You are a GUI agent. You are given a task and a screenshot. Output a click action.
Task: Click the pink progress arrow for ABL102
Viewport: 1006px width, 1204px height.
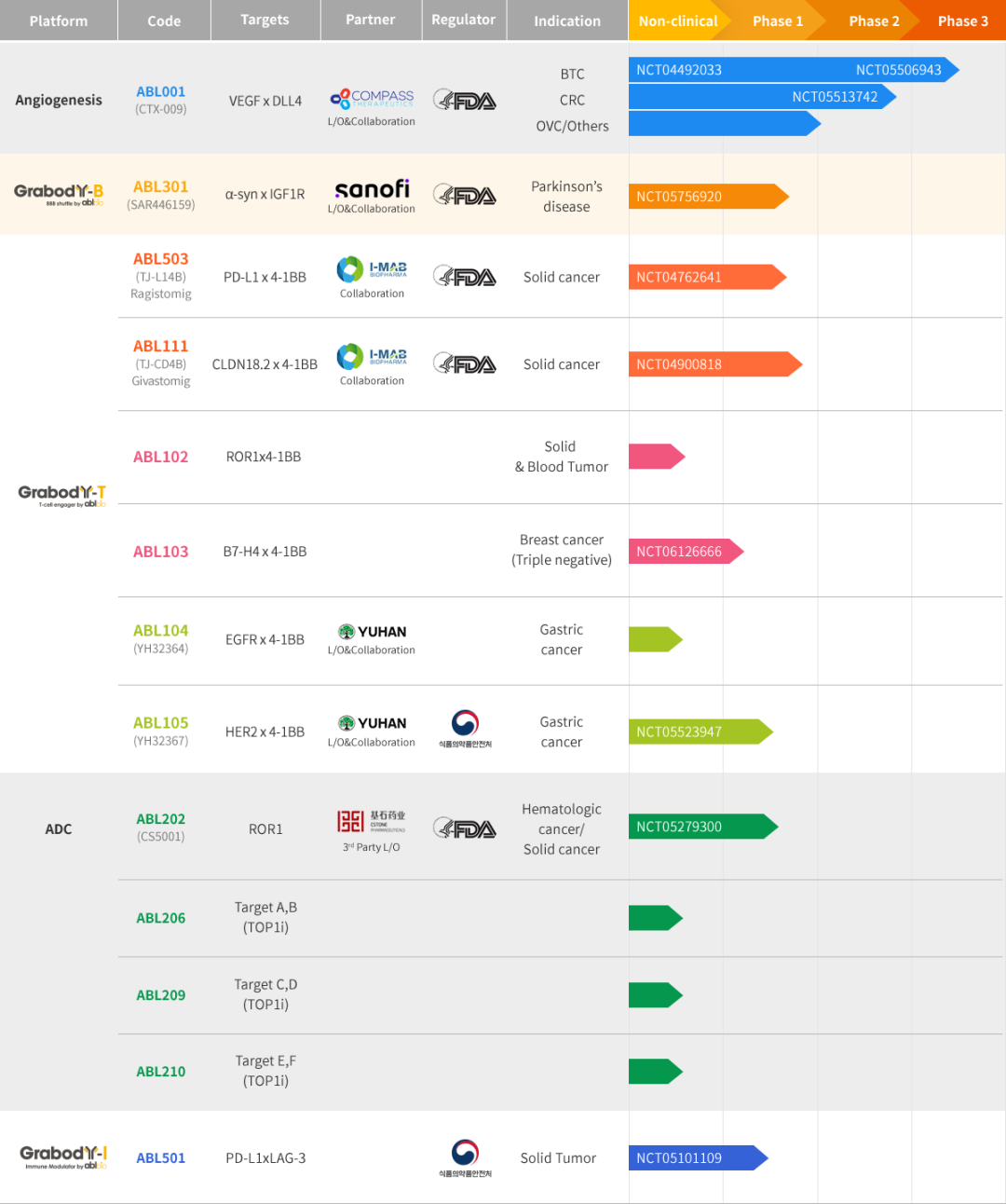pyautogui.click(x=657, y=457)
